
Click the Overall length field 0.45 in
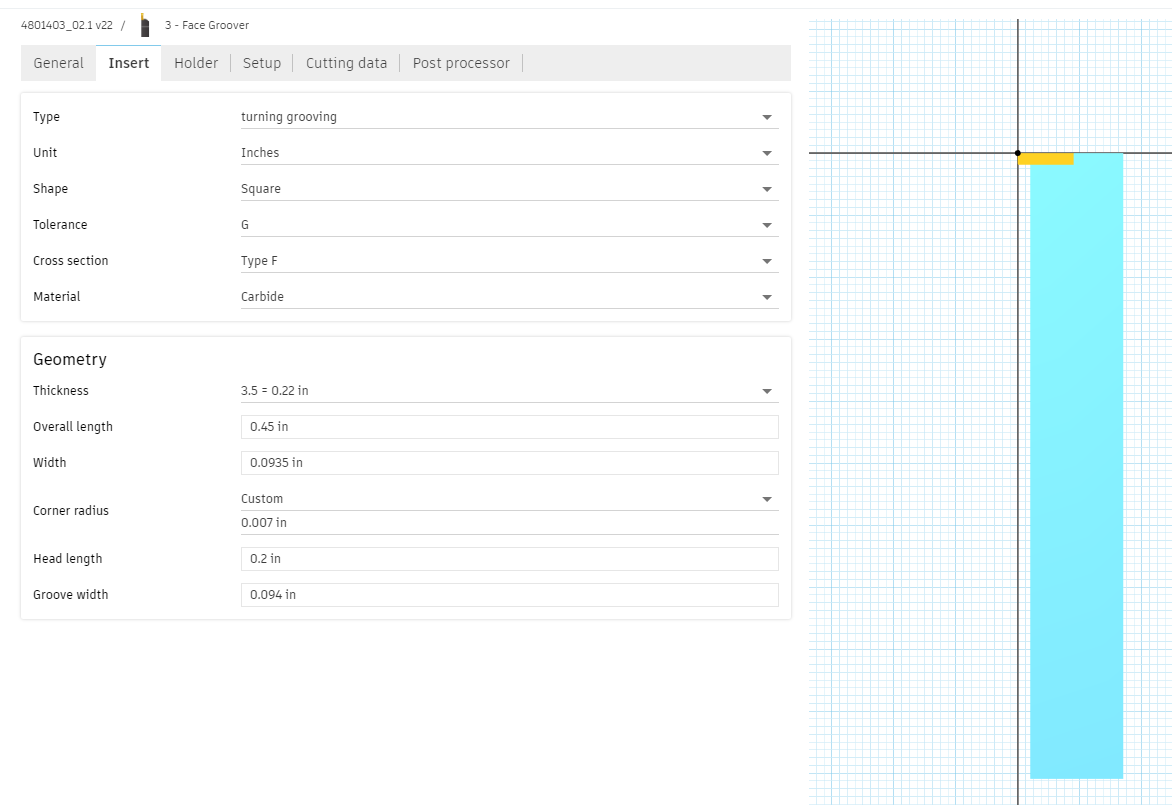click(x=509, y=427)
